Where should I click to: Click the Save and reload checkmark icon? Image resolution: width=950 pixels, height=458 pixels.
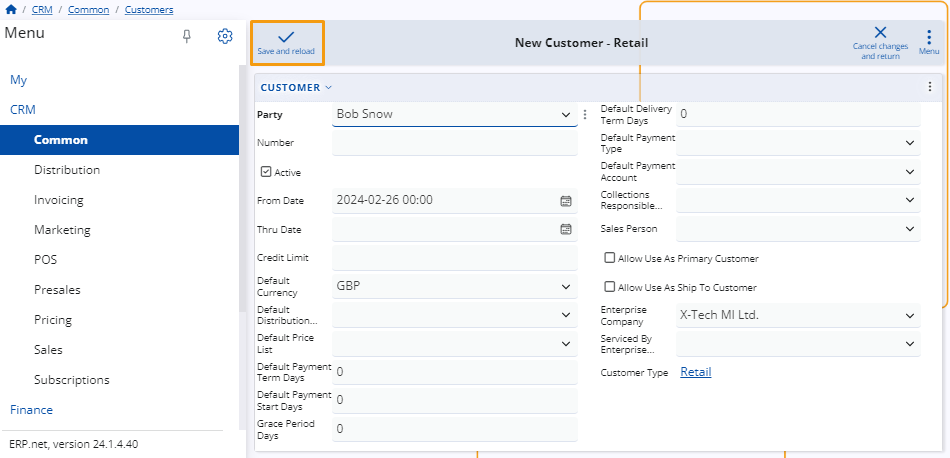286,37
